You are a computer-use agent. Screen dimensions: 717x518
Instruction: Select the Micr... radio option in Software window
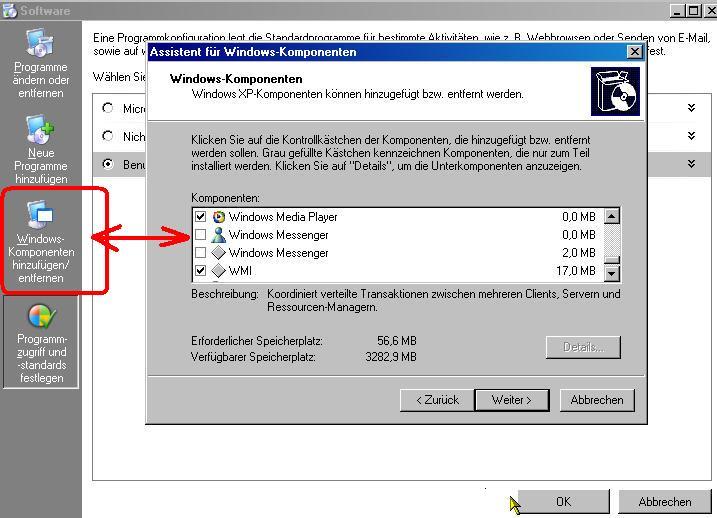108,108
